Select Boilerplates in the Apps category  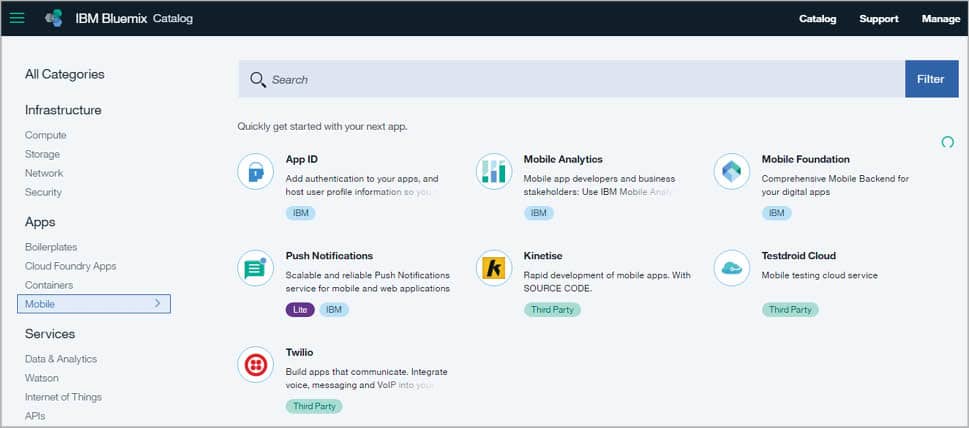(x=51, y=247)
